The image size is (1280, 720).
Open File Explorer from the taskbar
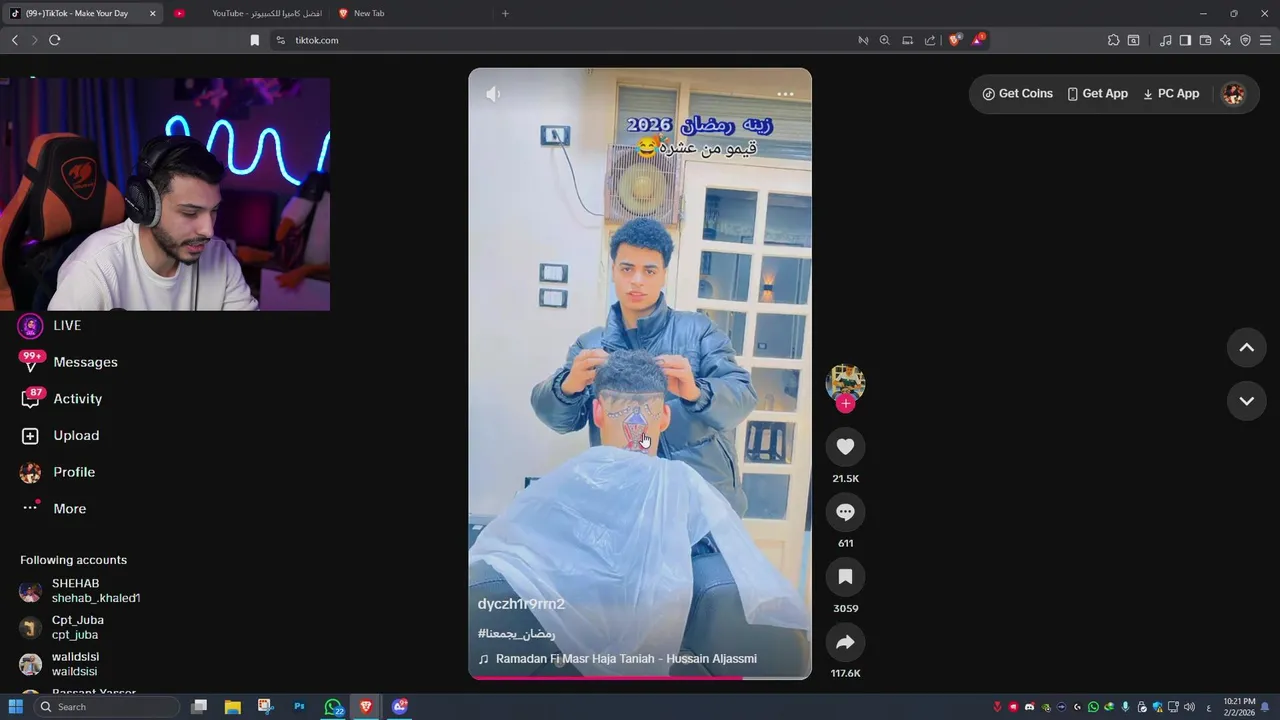[232, 707]
